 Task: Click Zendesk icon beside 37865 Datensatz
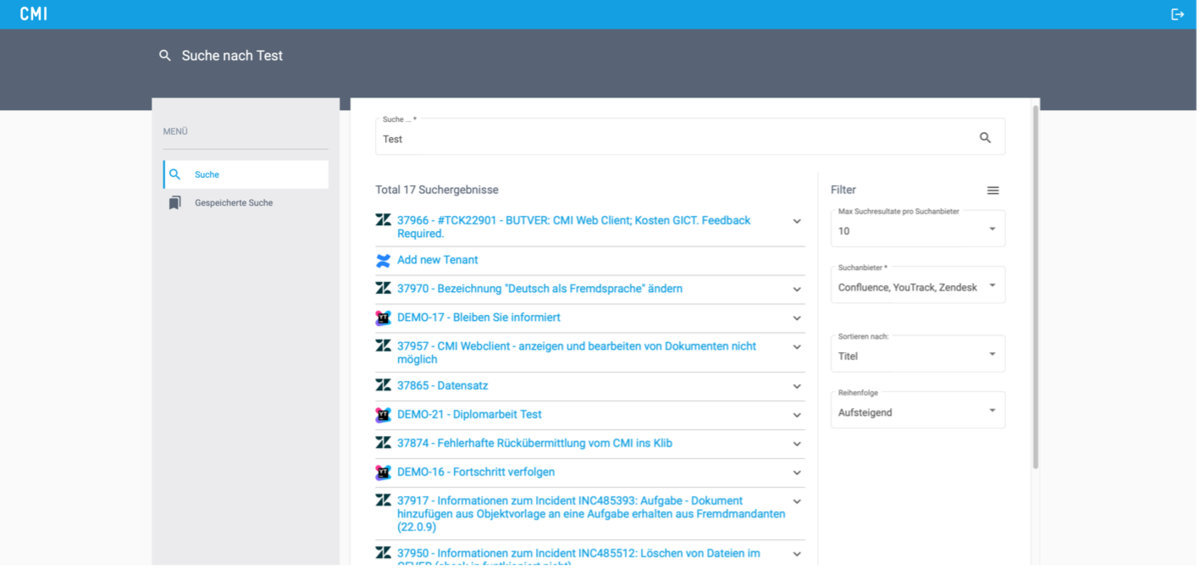pos(383,385)
